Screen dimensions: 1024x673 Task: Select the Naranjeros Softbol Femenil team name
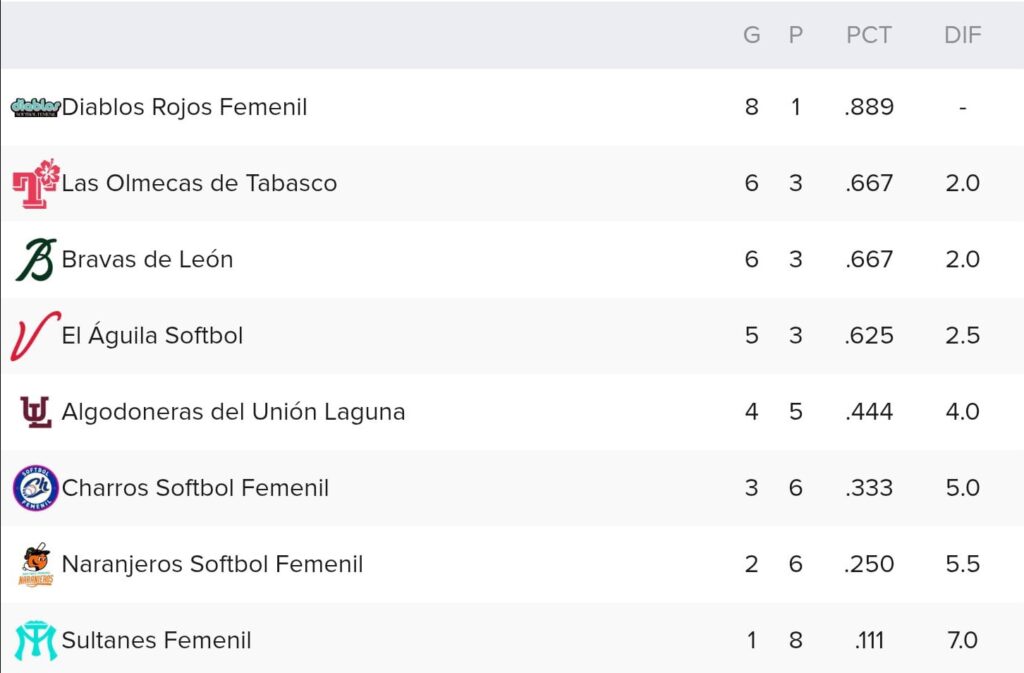tap(212, 564)
